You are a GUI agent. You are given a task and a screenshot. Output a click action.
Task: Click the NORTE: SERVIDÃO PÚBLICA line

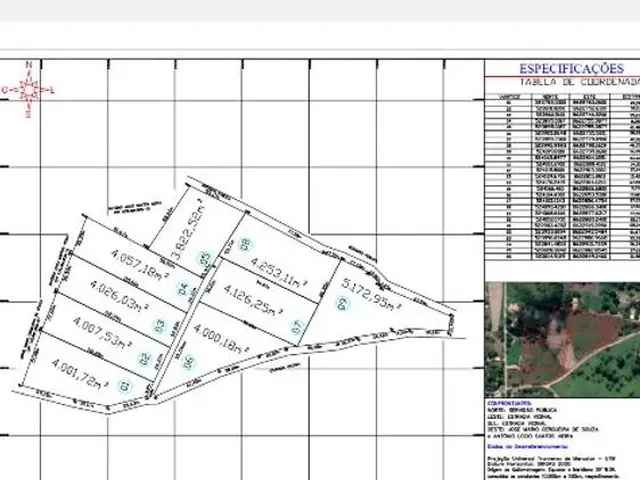pos(522,410)
